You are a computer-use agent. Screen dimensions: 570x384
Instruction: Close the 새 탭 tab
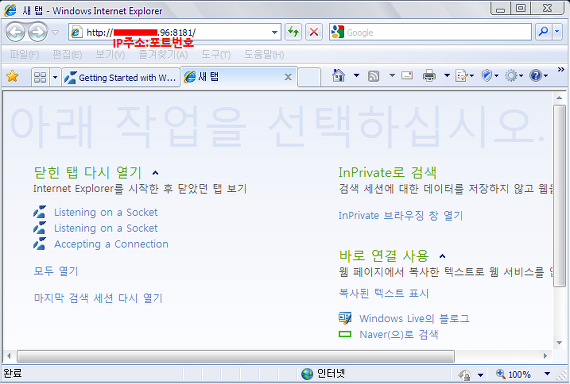coord(288,77)
